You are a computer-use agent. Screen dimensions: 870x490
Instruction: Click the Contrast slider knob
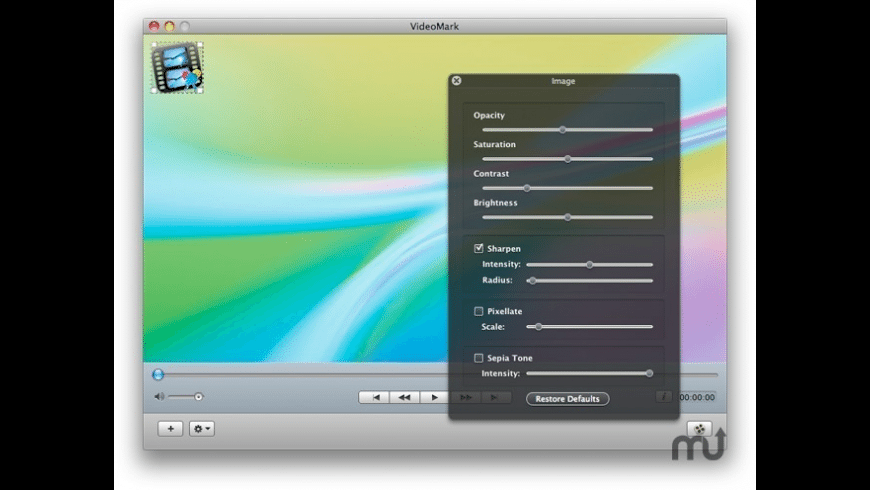pyautogui.click(x=527, y=188)
